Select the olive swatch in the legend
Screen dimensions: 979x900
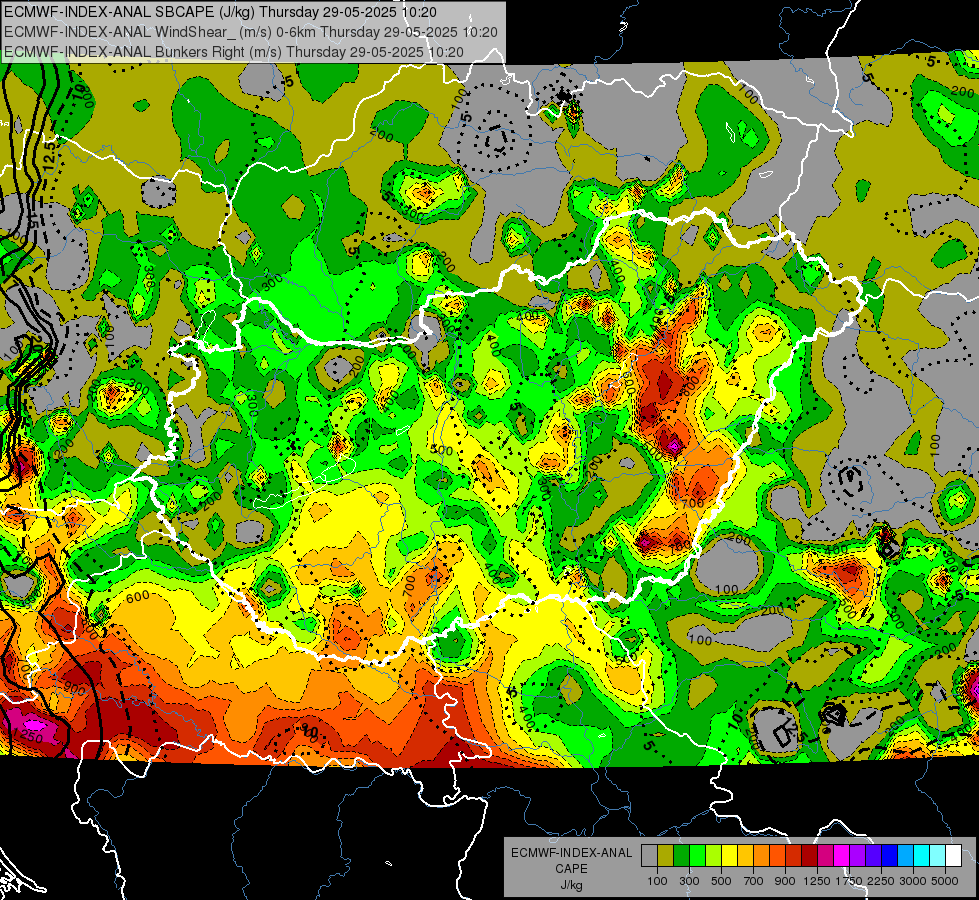point(666,855)
